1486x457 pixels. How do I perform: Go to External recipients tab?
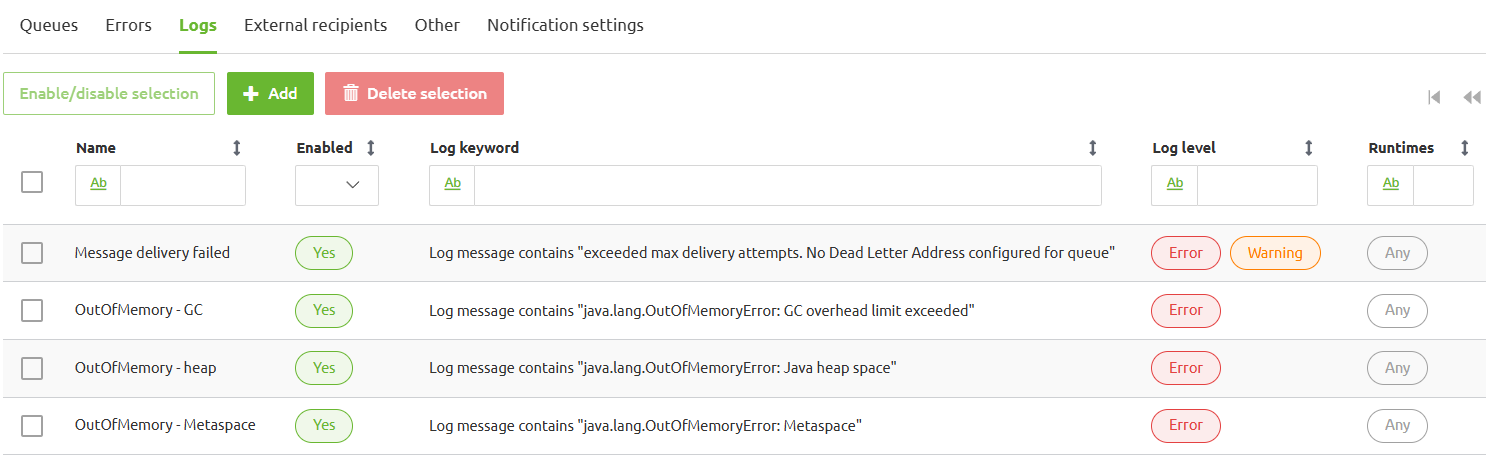[x=315, y=25]
